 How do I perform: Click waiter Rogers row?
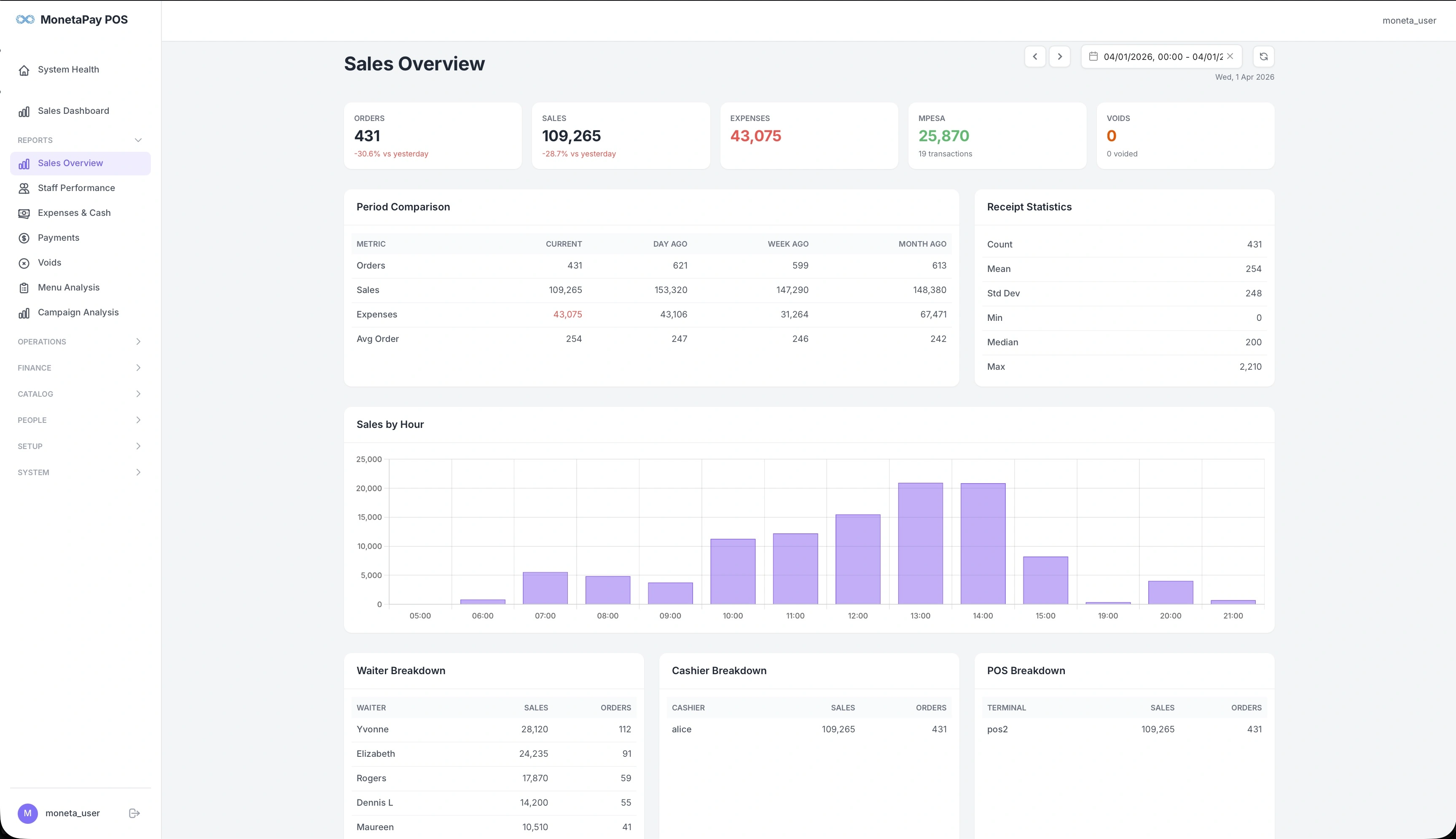494,778
